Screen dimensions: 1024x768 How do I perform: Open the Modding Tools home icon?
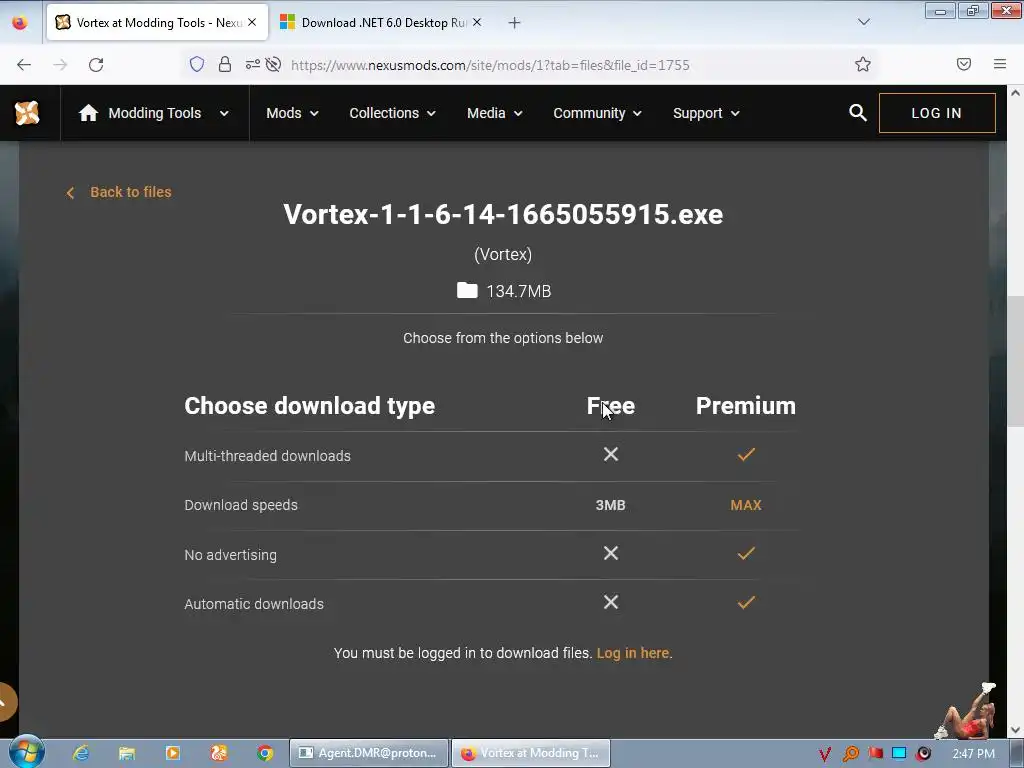pos(88,113)
